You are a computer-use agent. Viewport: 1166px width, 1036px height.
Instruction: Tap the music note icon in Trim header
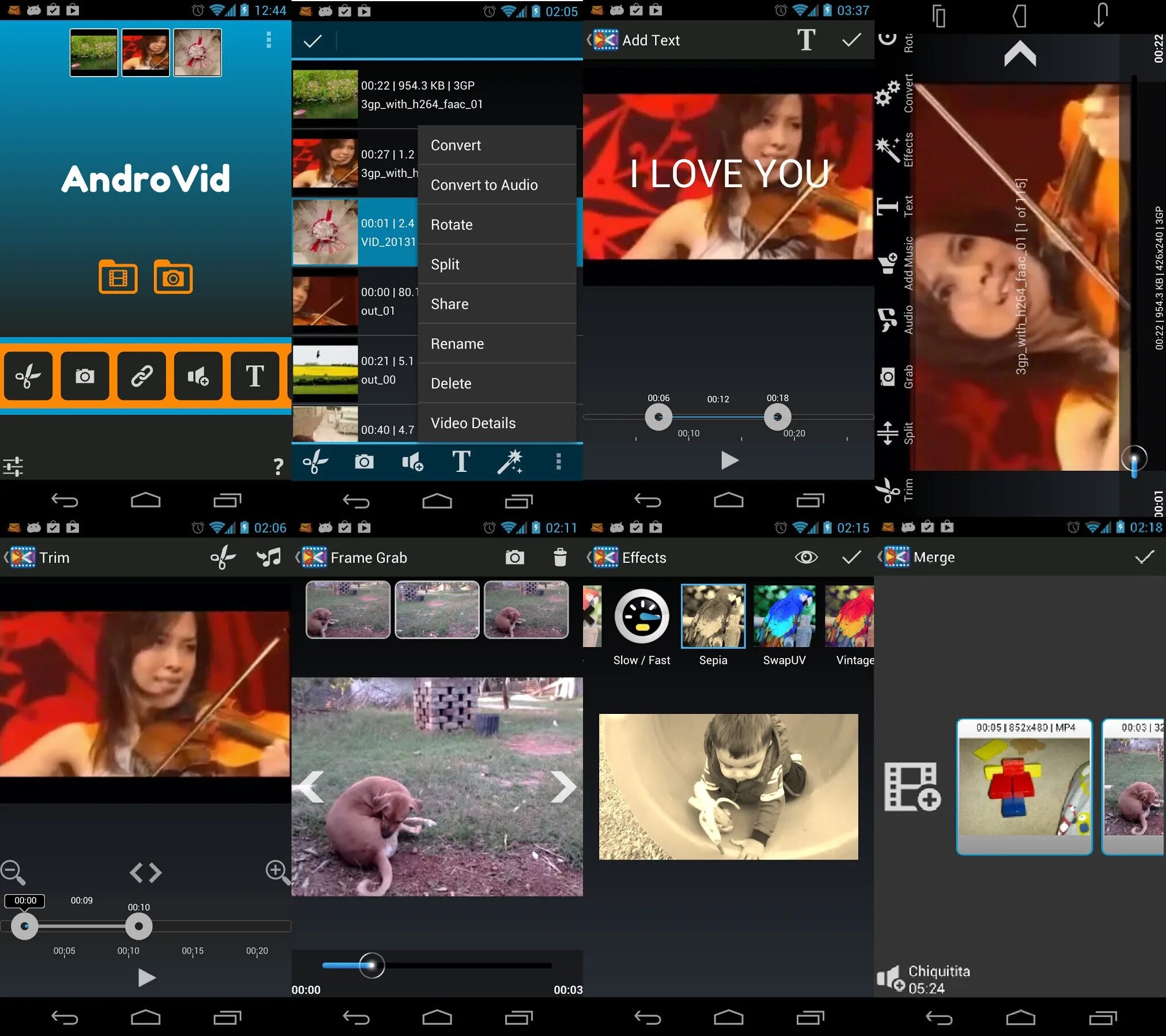(x=268, y=557)
